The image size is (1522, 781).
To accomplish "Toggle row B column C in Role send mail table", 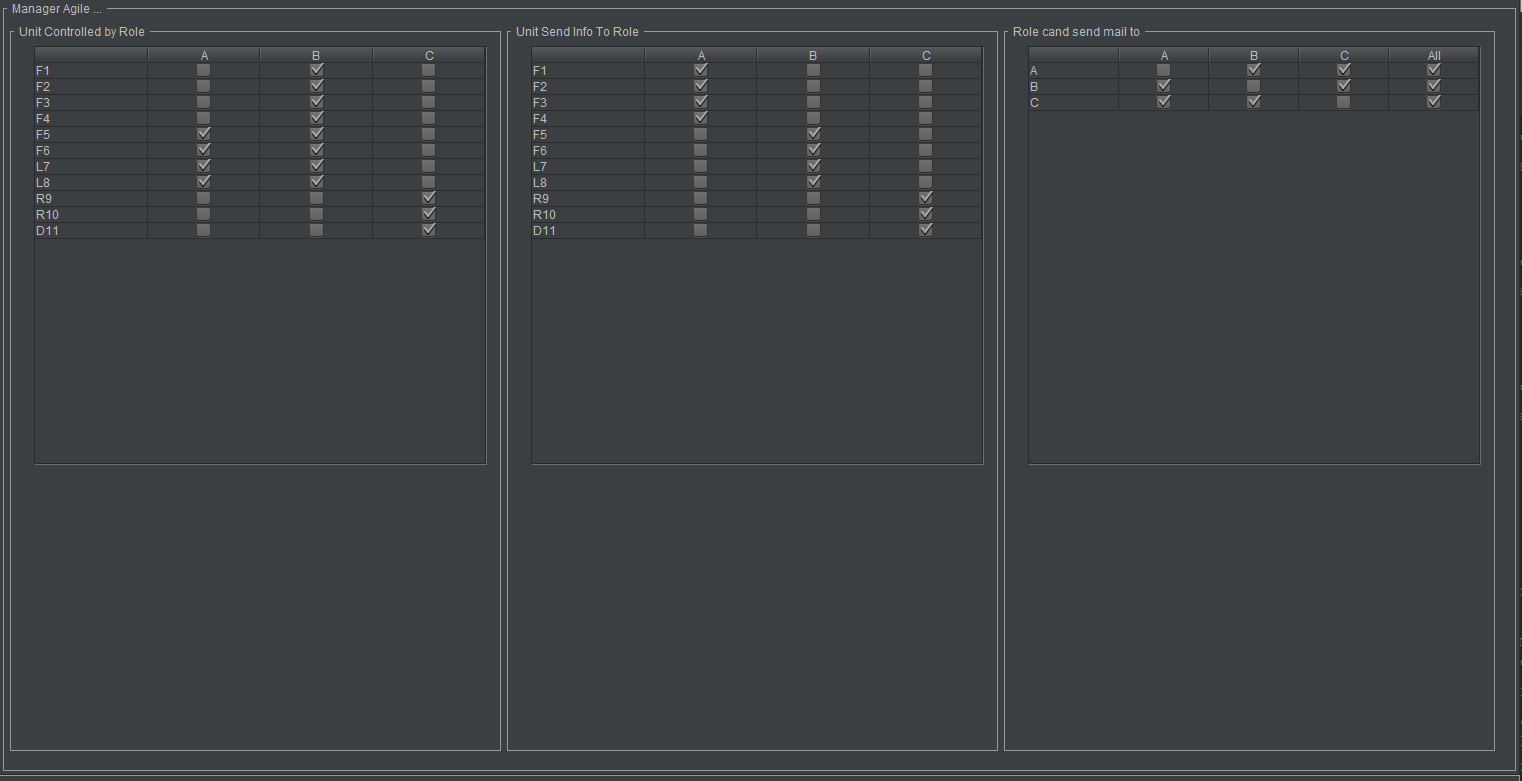I will pyautogui.click(x=1344, y=87).
